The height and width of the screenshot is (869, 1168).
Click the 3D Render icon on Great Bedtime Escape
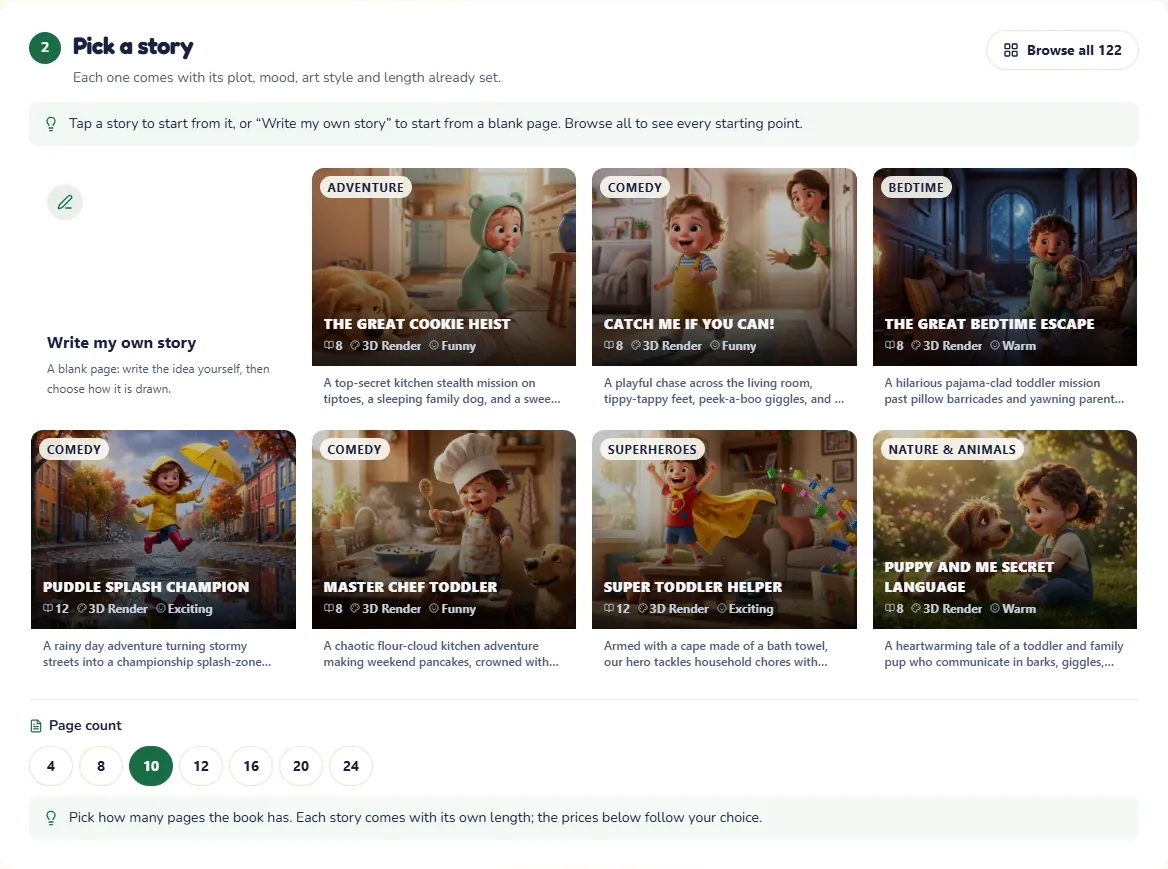click(x=915, y=346)
